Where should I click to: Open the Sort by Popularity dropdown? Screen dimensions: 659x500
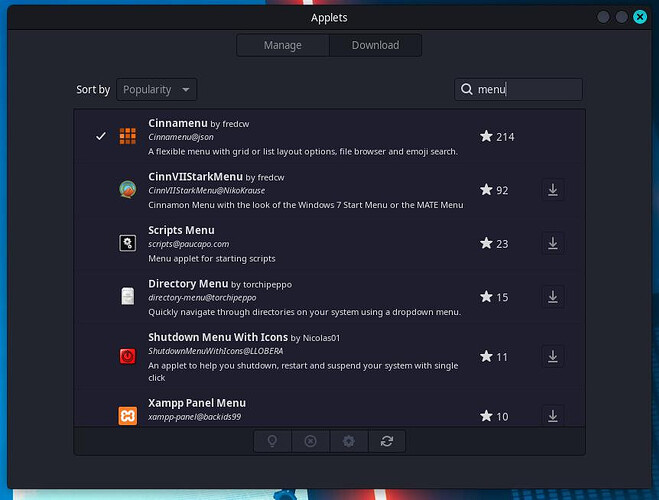coord(156,90)
